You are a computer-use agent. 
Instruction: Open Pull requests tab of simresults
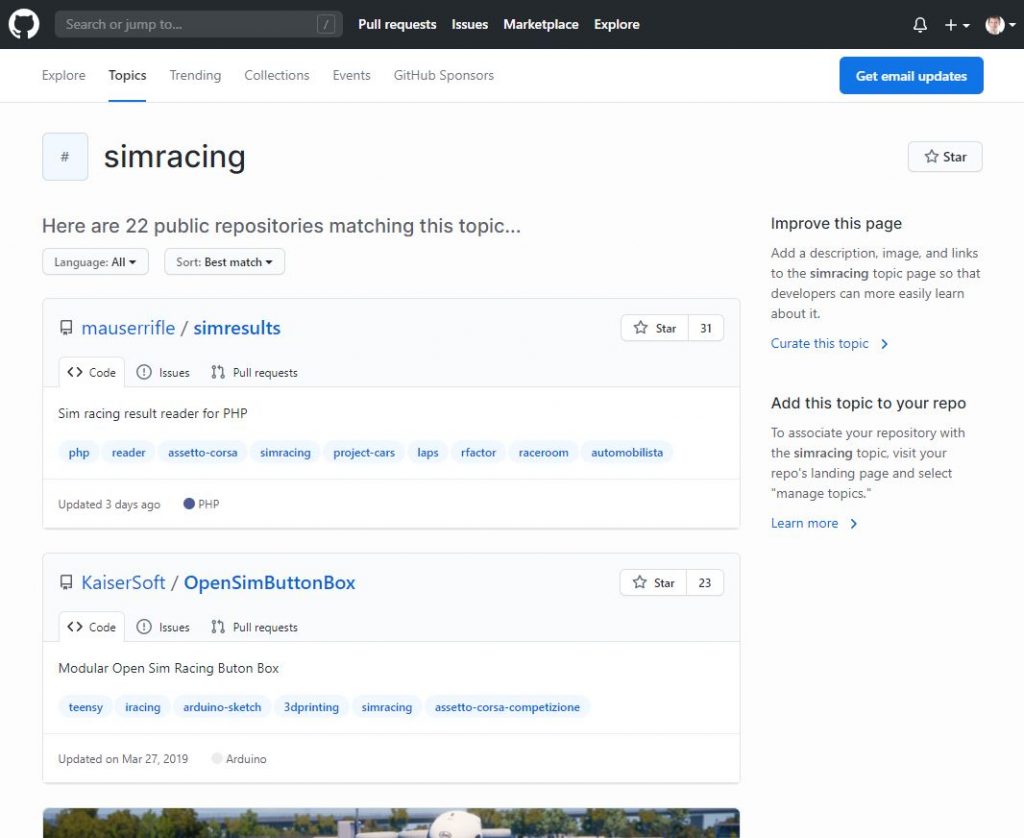tap(254, 372)
